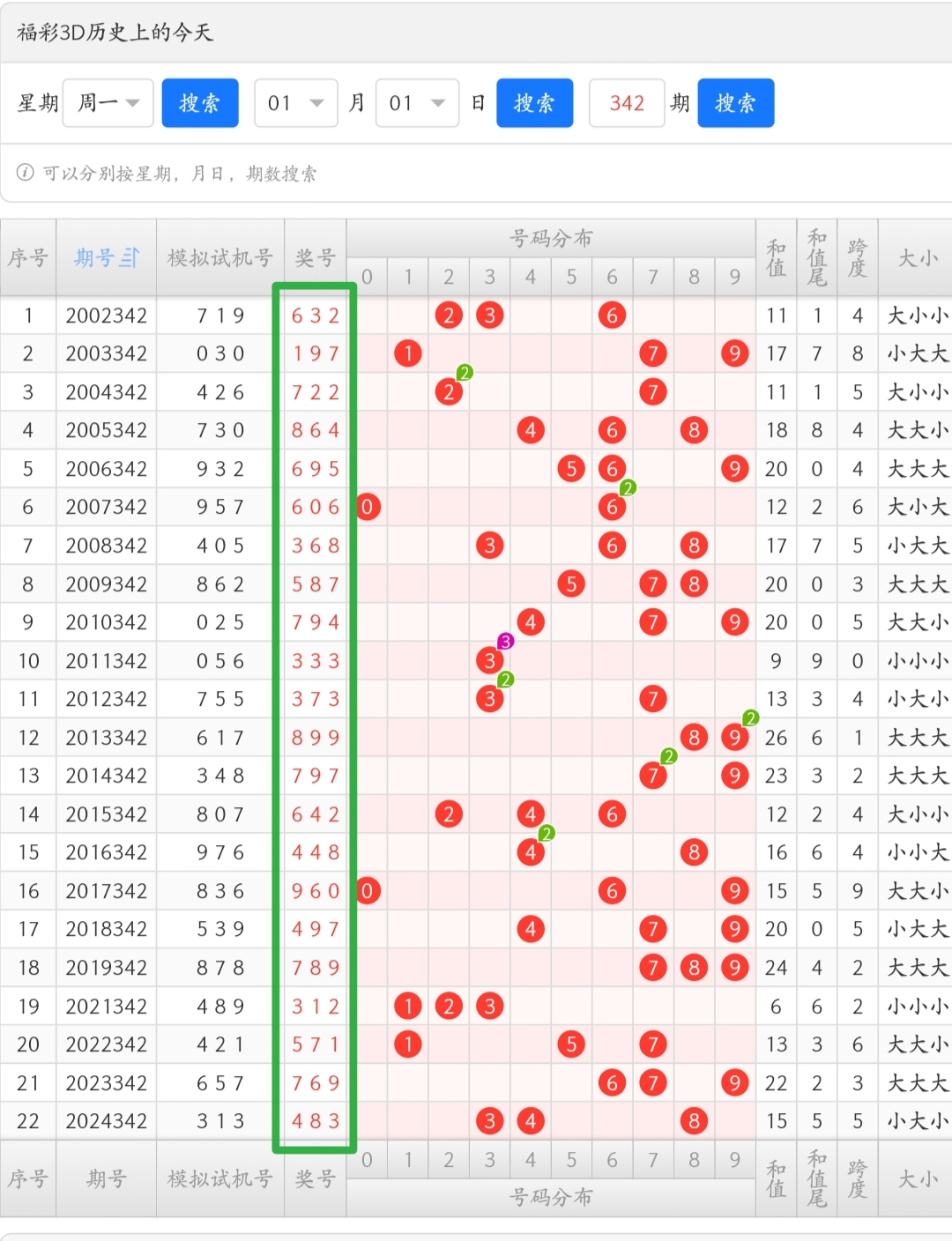Select issue number 2021342 in table

click(x=106, y=1006)
